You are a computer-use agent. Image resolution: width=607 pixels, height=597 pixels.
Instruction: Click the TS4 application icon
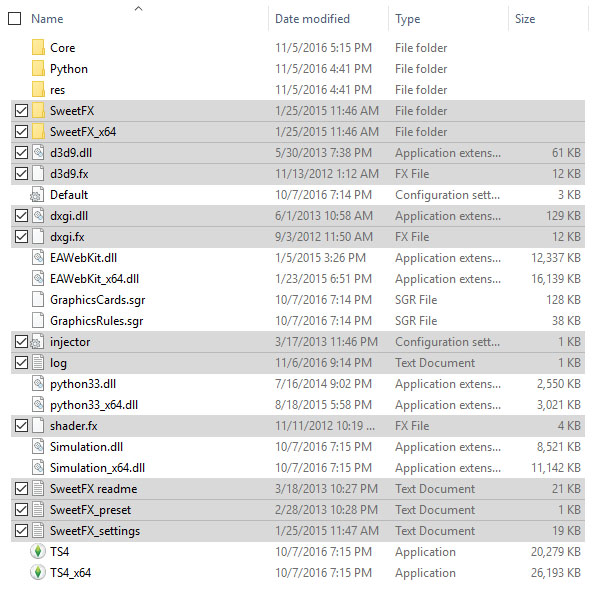(x=38, y=551)
